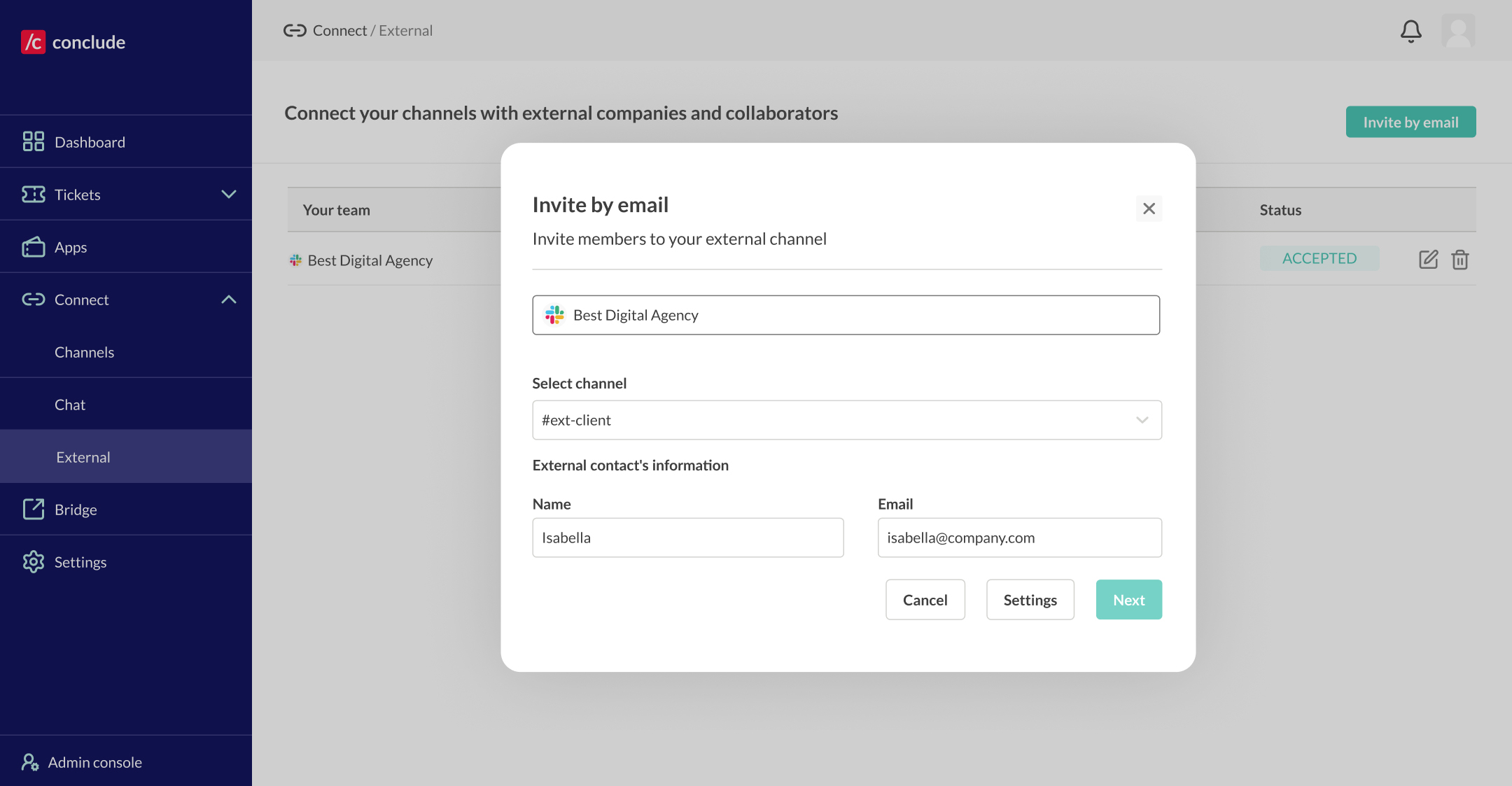
Task: Click the Admin console user icon
Action: pyautogui.click(x=29, y=762)
